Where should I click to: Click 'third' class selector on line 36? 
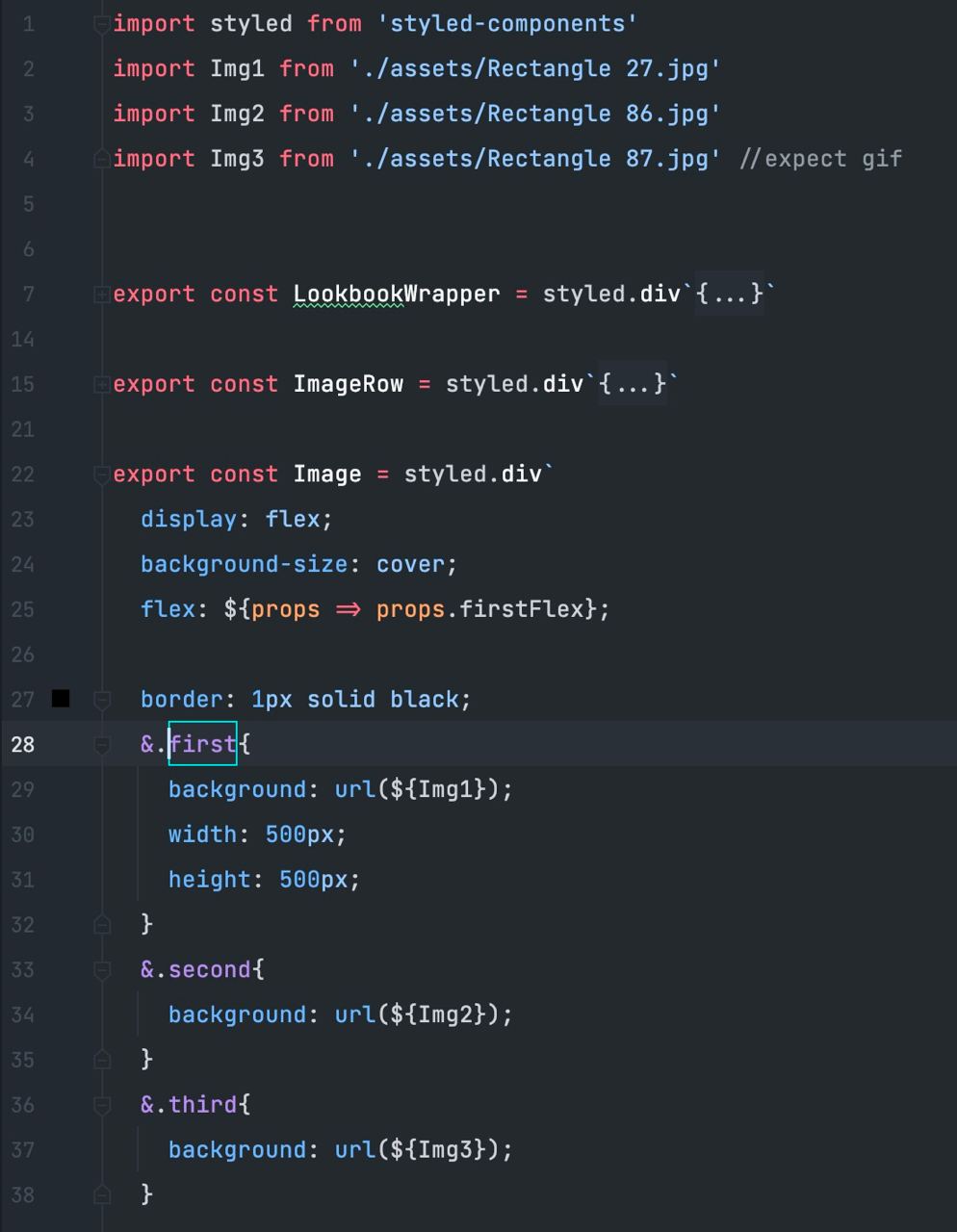coord(202,1104)
